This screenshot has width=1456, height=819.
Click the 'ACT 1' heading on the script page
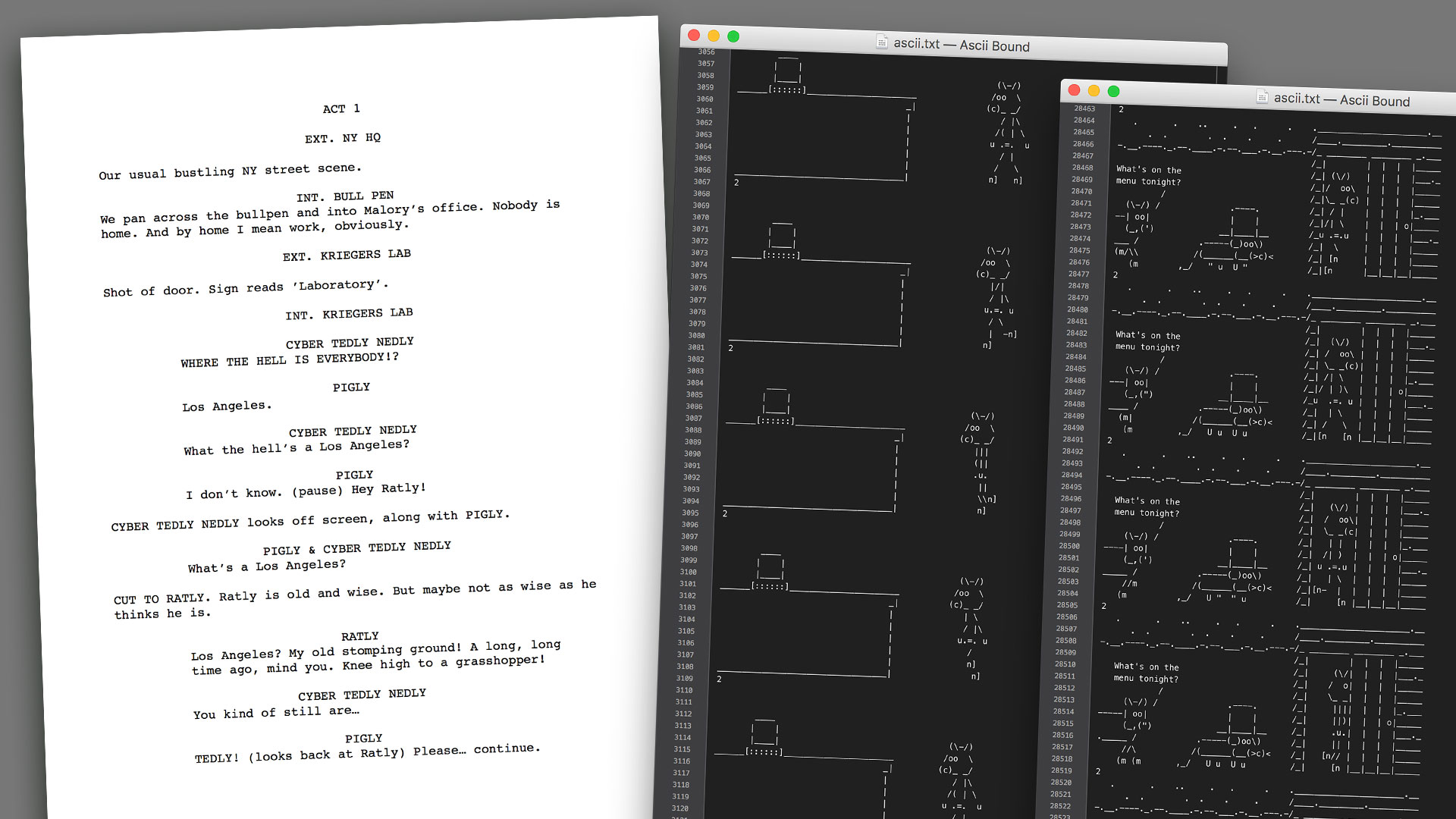tap(341, 108)
